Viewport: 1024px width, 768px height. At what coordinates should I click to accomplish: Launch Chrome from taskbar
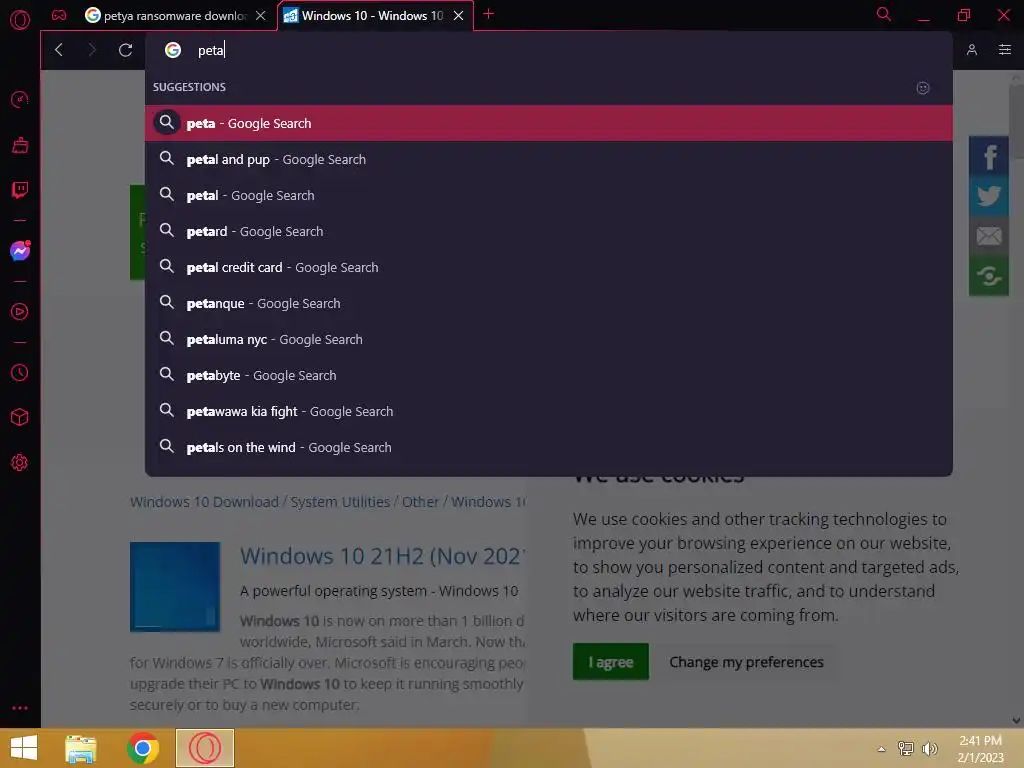pyautogui.click(x=143, y=748)
